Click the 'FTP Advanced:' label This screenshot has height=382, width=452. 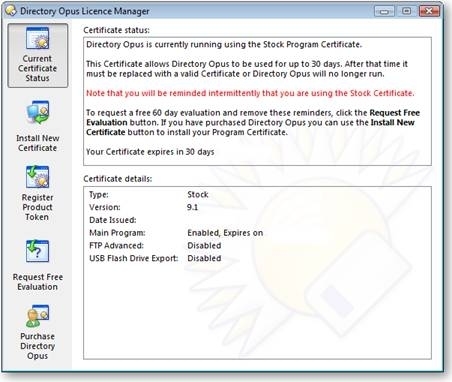[x=116, y=246]
